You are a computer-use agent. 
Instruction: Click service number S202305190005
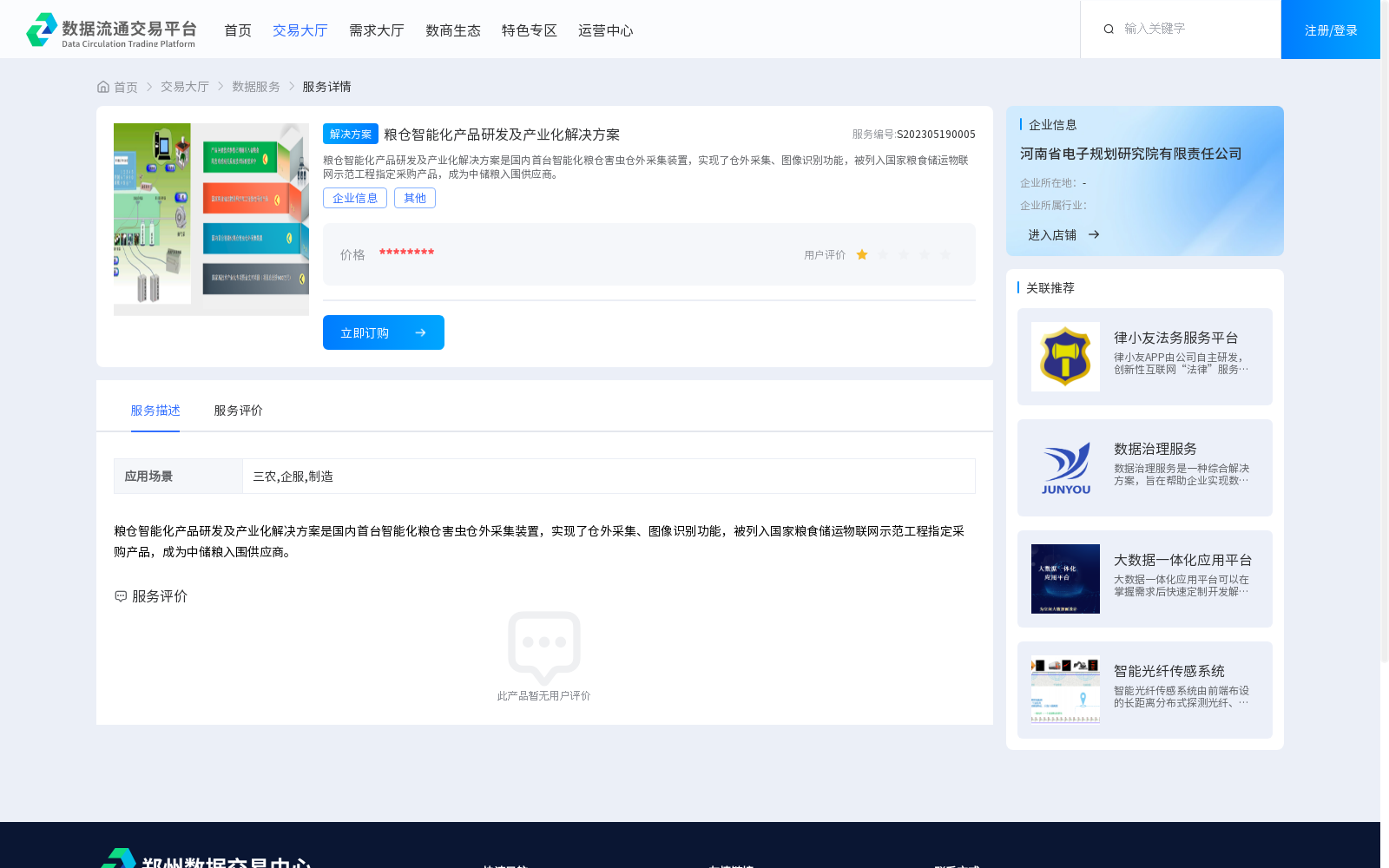click(x=936, y=135)
